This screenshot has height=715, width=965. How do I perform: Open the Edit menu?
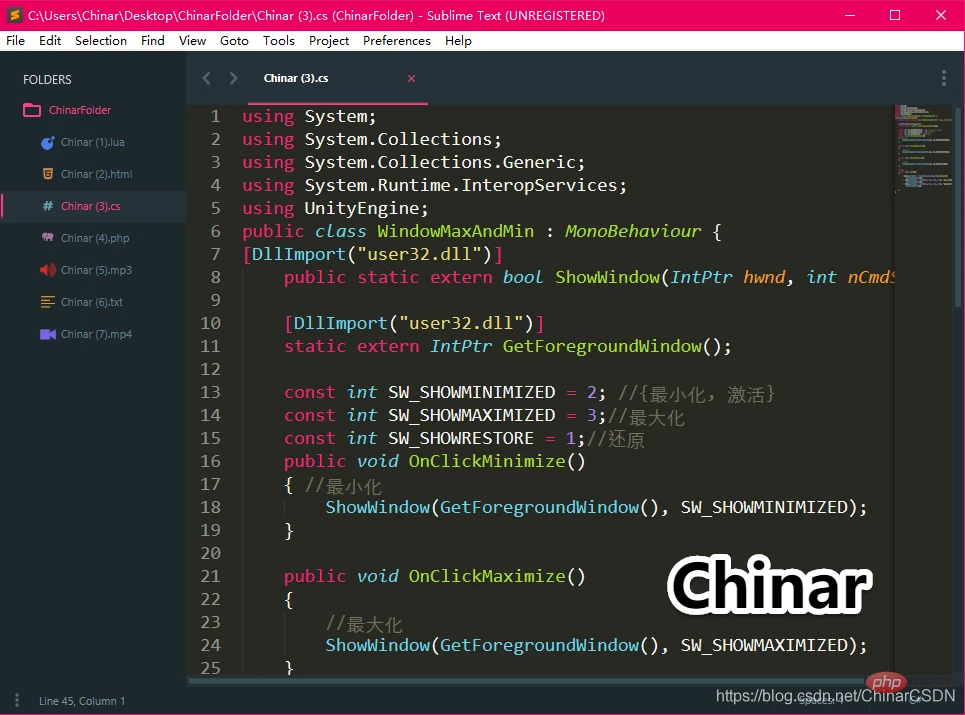tap(50, 41)
